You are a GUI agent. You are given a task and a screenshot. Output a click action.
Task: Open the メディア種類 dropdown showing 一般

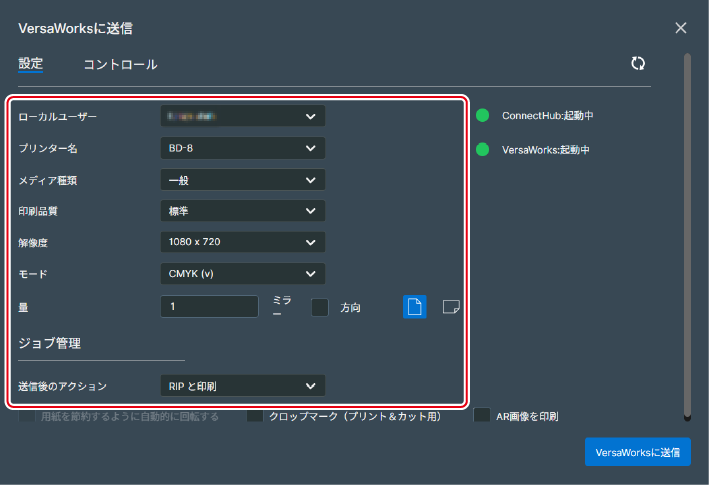coord(243,180)
